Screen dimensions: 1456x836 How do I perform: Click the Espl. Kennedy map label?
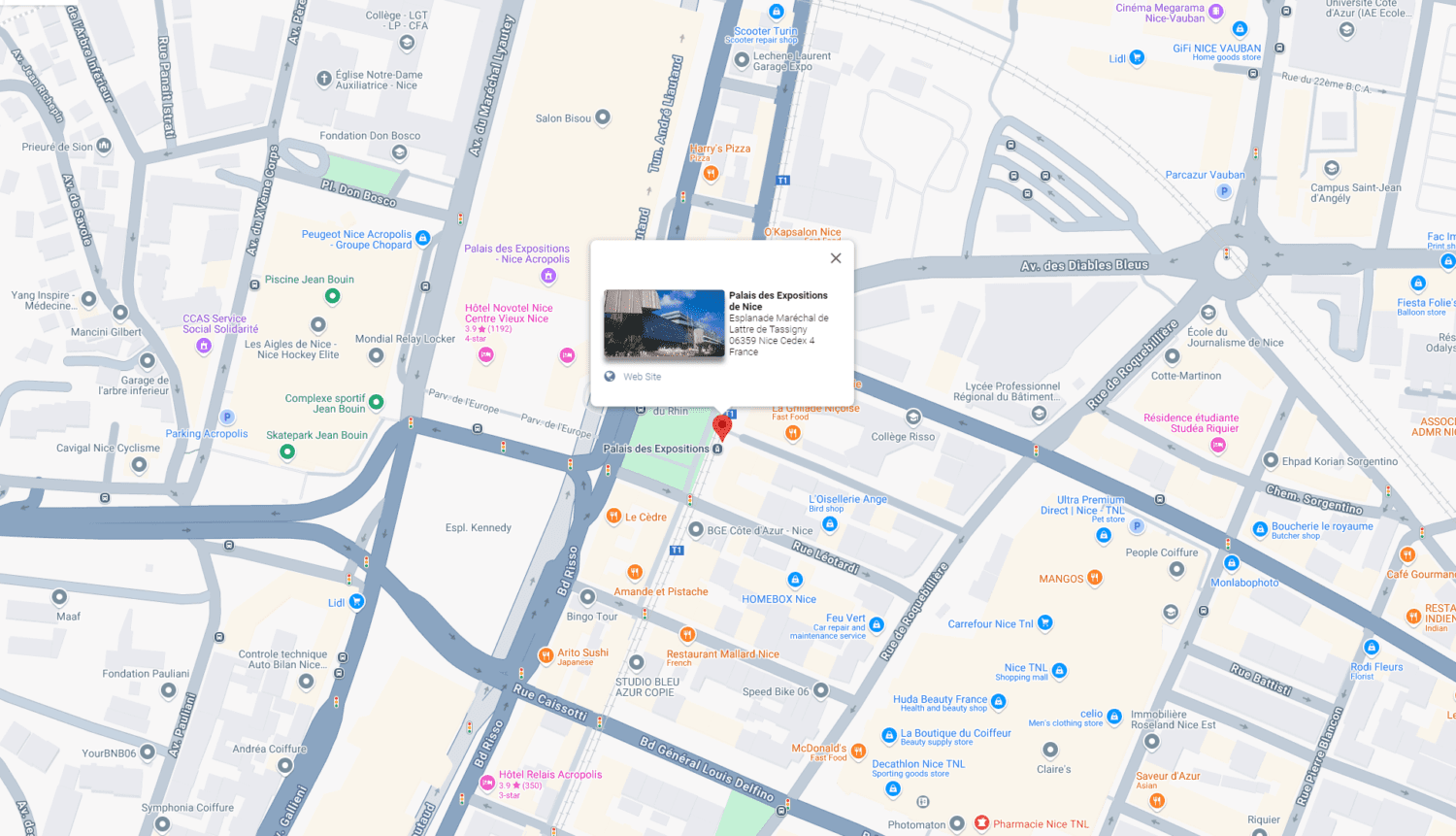(x=478, y=528)
